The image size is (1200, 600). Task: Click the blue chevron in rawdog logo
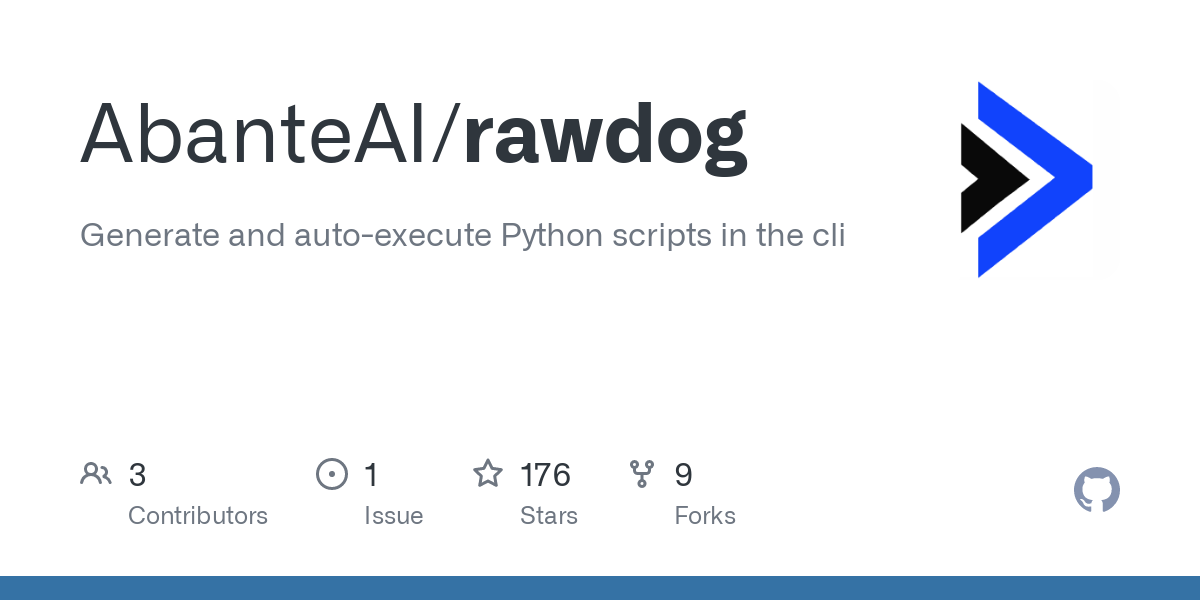tap(1035, 180)
